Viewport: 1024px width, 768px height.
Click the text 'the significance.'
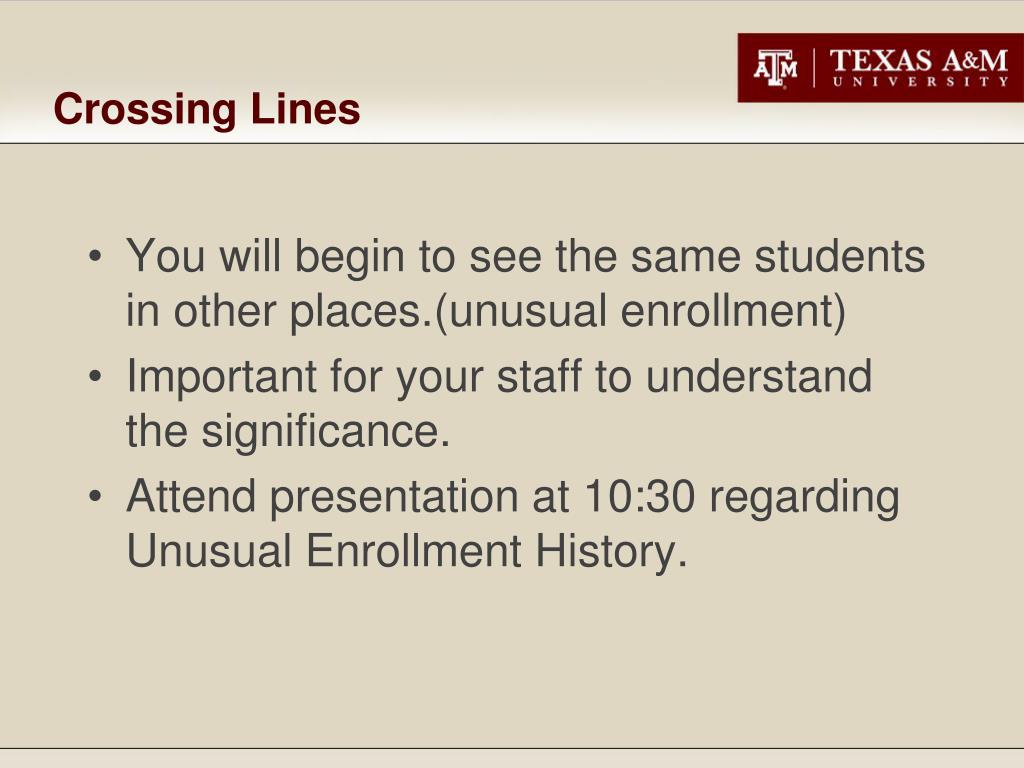coord(288,432)
